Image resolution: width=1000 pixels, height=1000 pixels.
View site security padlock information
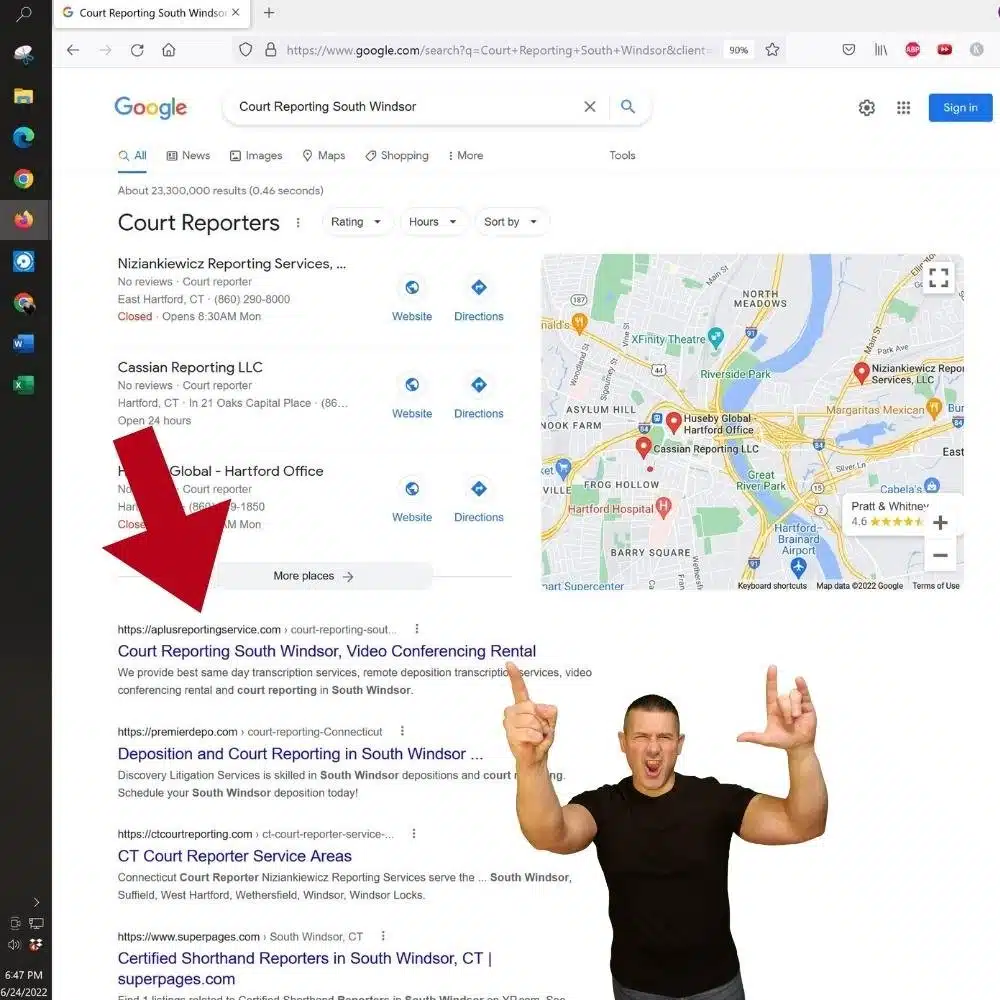[271, 50]
